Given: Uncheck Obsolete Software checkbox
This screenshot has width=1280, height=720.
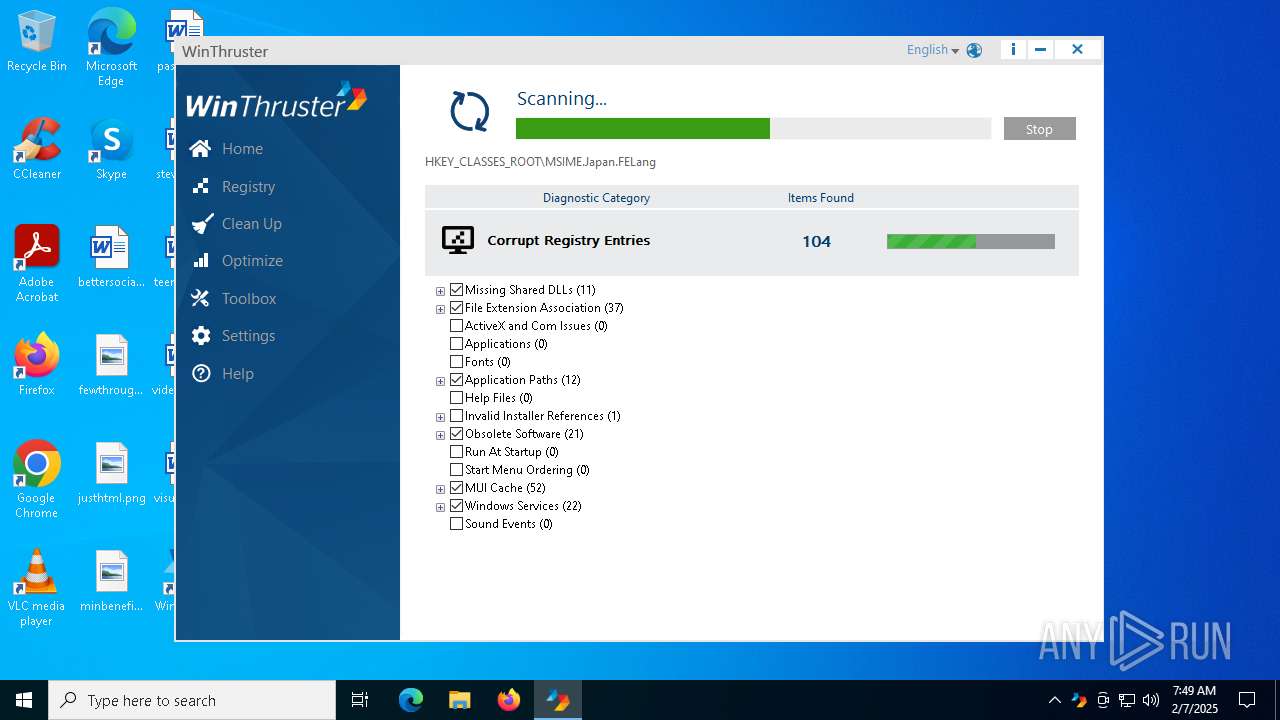Looking at the screenshot, I should click(x=456, y=434).
